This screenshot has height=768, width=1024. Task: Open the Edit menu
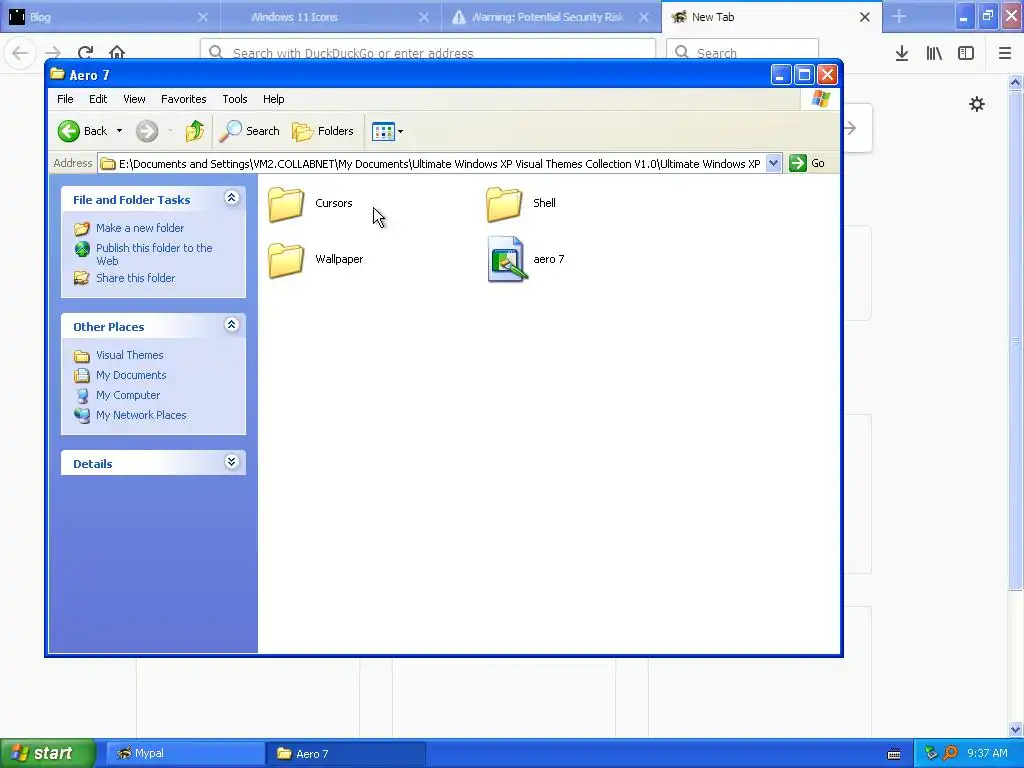coord(98,99)
